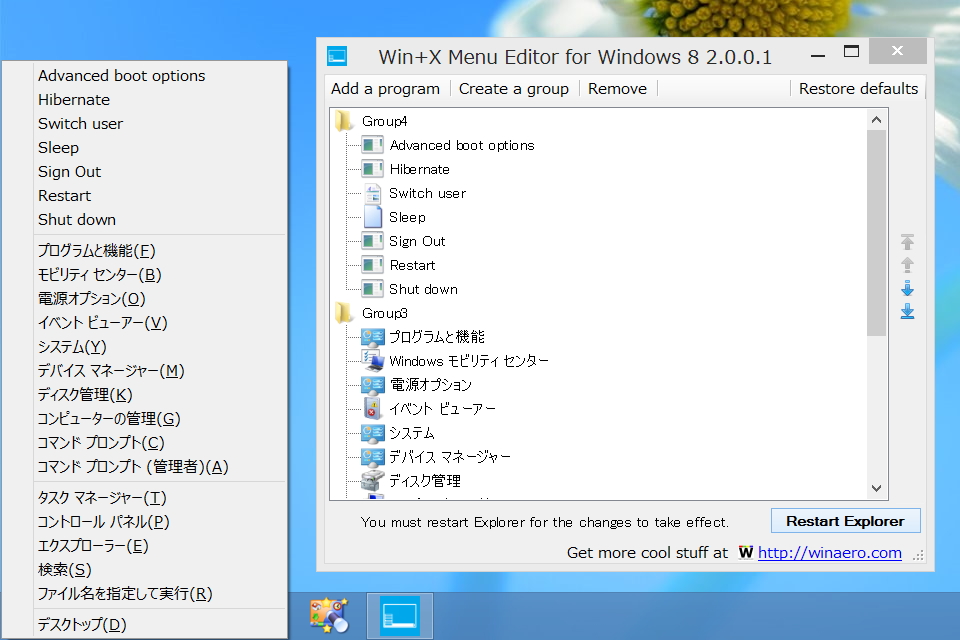
Task: Click the Move up arrow icon
Action: pyautogui.click(x=907, y=265)
